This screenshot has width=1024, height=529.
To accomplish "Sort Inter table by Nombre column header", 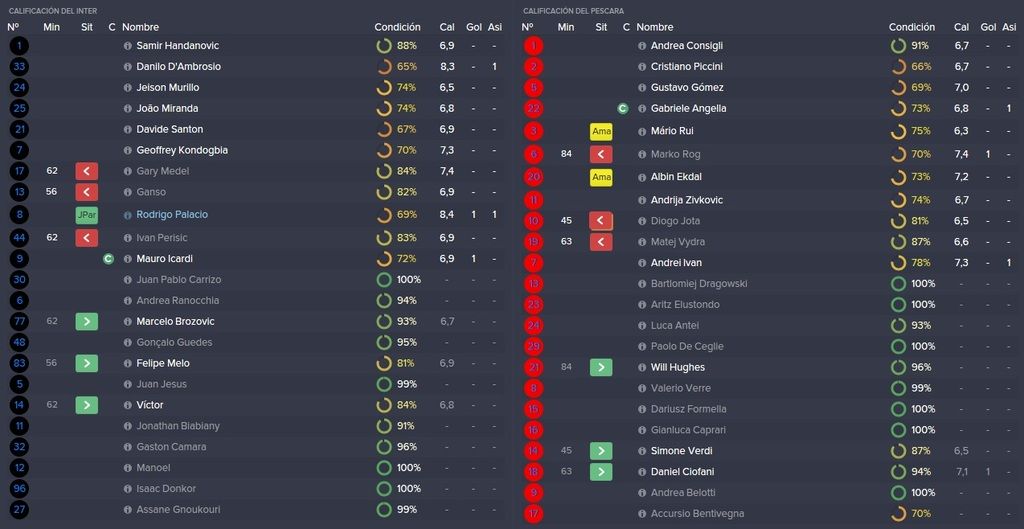I will click(x=140, y=27).
